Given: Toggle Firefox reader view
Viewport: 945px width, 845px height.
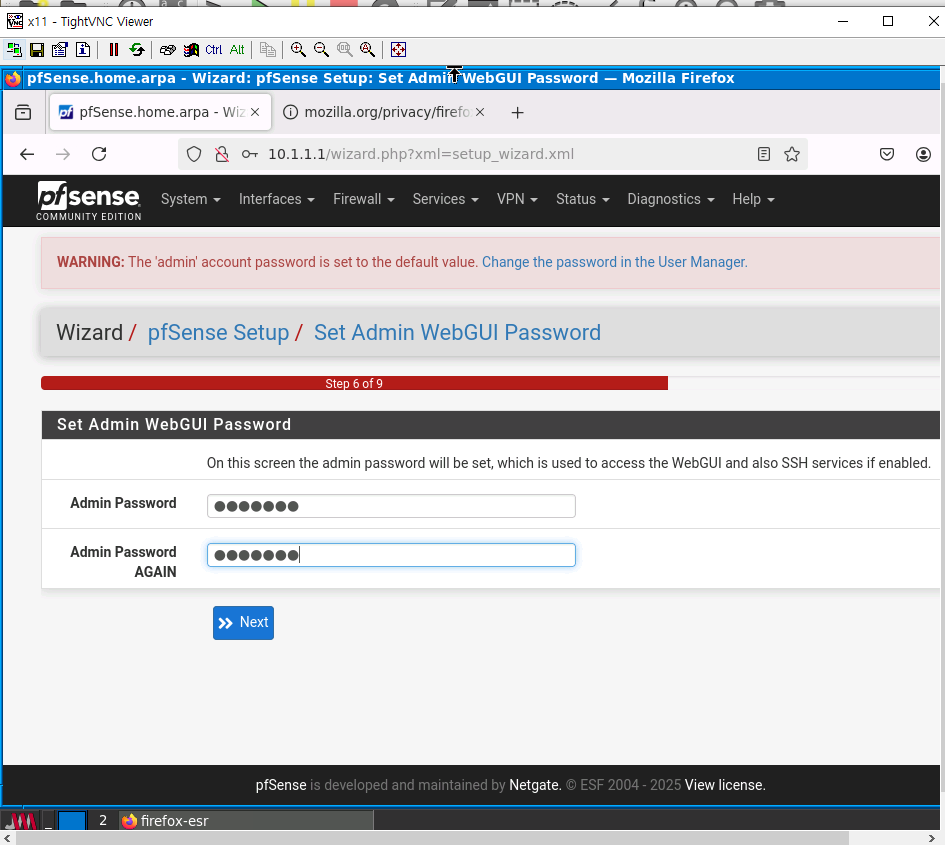Looking at the screenshot, I should 764,154.
